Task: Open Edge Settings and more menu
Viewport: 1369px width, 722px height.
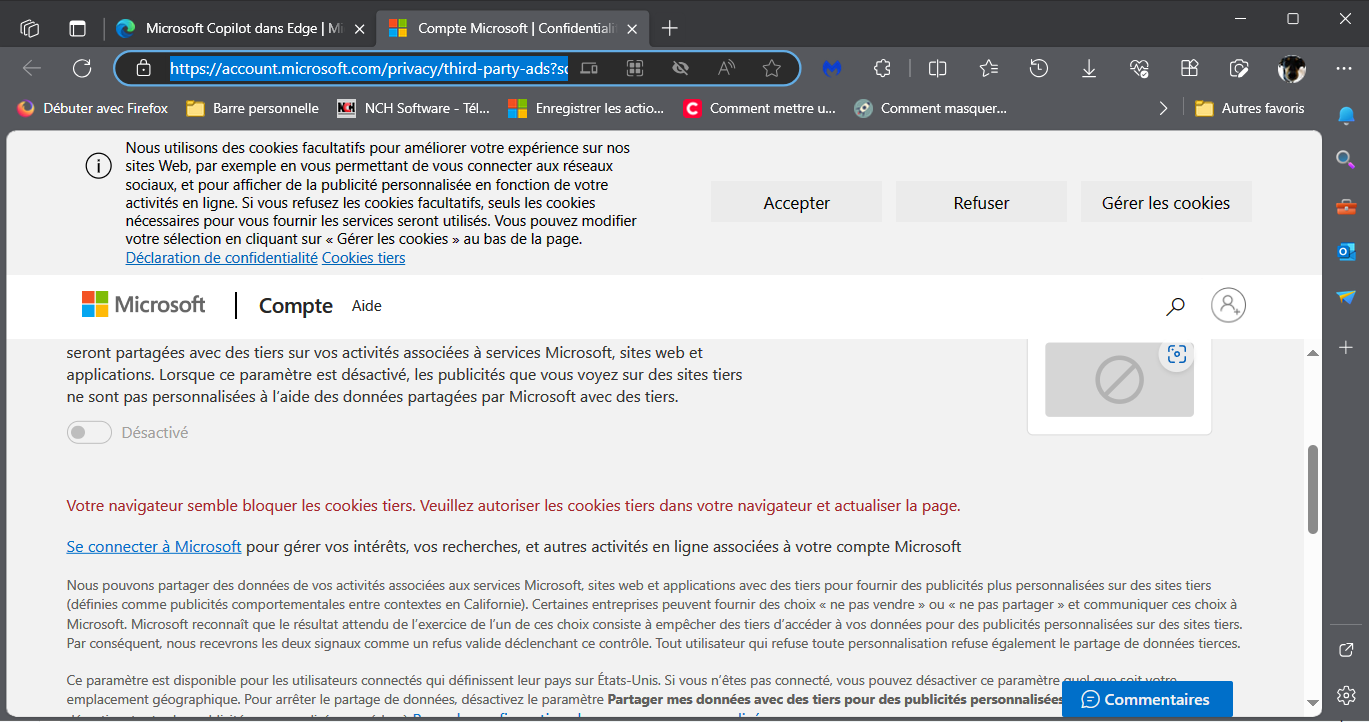Action: pyautogui.click(x=1344, y=68)
